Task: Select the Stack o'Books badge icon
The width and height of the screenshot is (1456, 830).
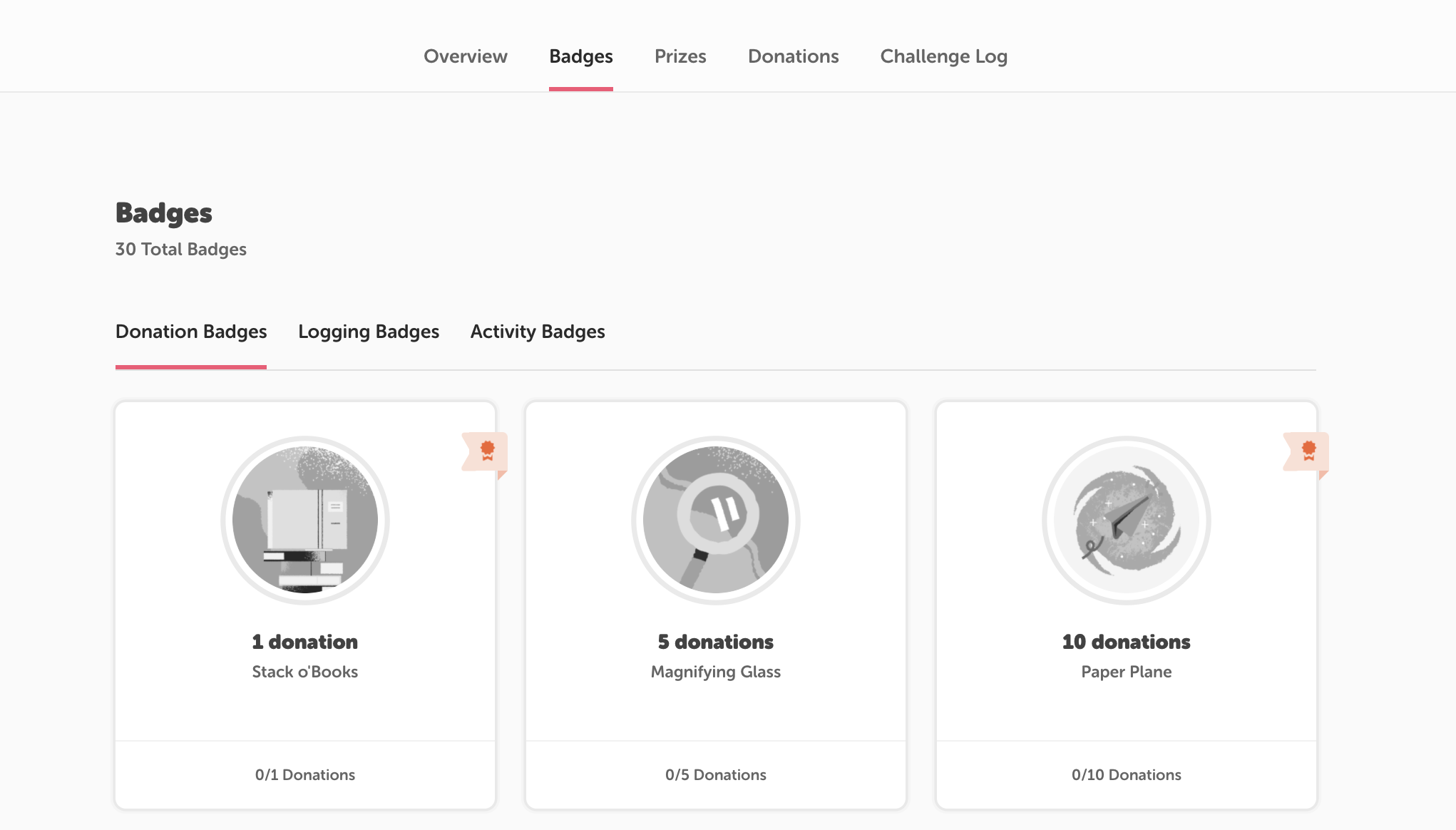Action: (x=305, y=521)
